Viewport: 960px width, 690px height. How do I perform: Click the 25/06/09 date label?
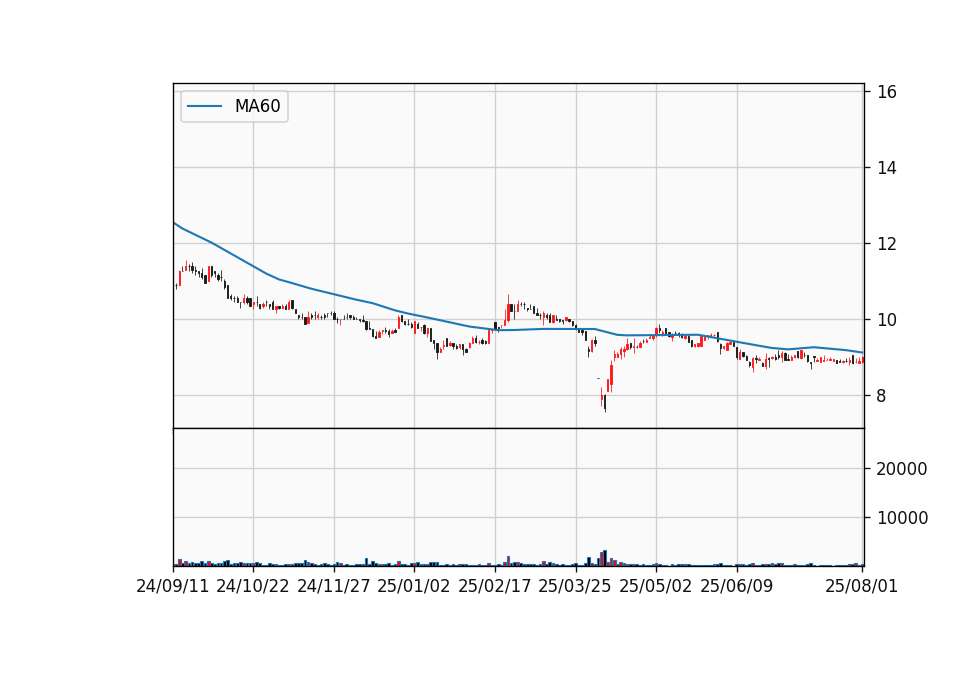(737, 586)
